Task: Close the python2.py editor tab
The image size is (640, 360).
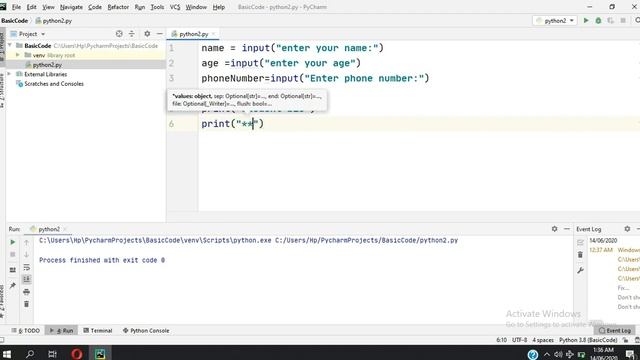Action: point(213,34)
